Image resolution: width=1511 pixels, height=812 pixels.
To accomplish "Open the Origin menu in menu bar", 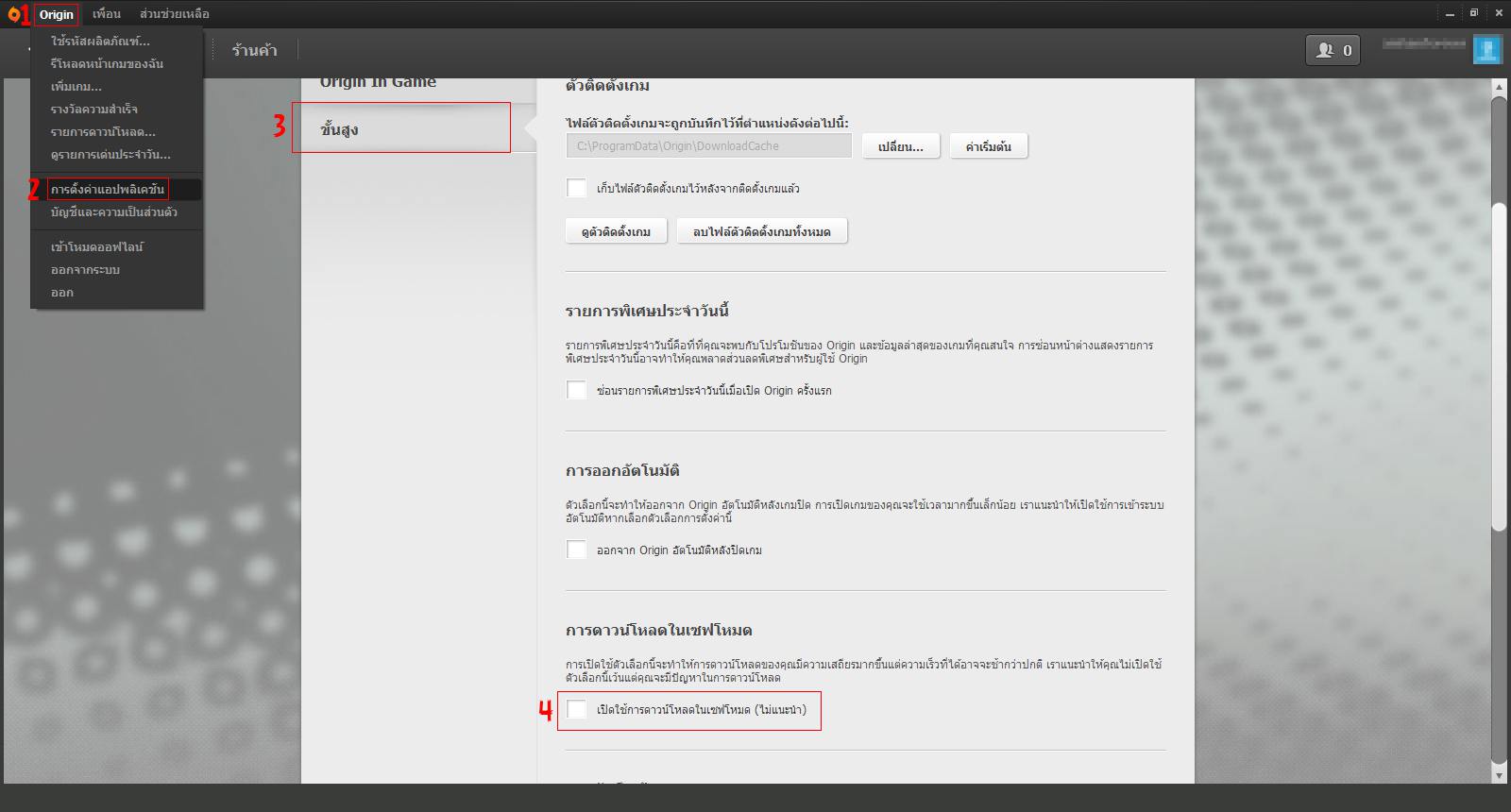I will pos(57,14).
